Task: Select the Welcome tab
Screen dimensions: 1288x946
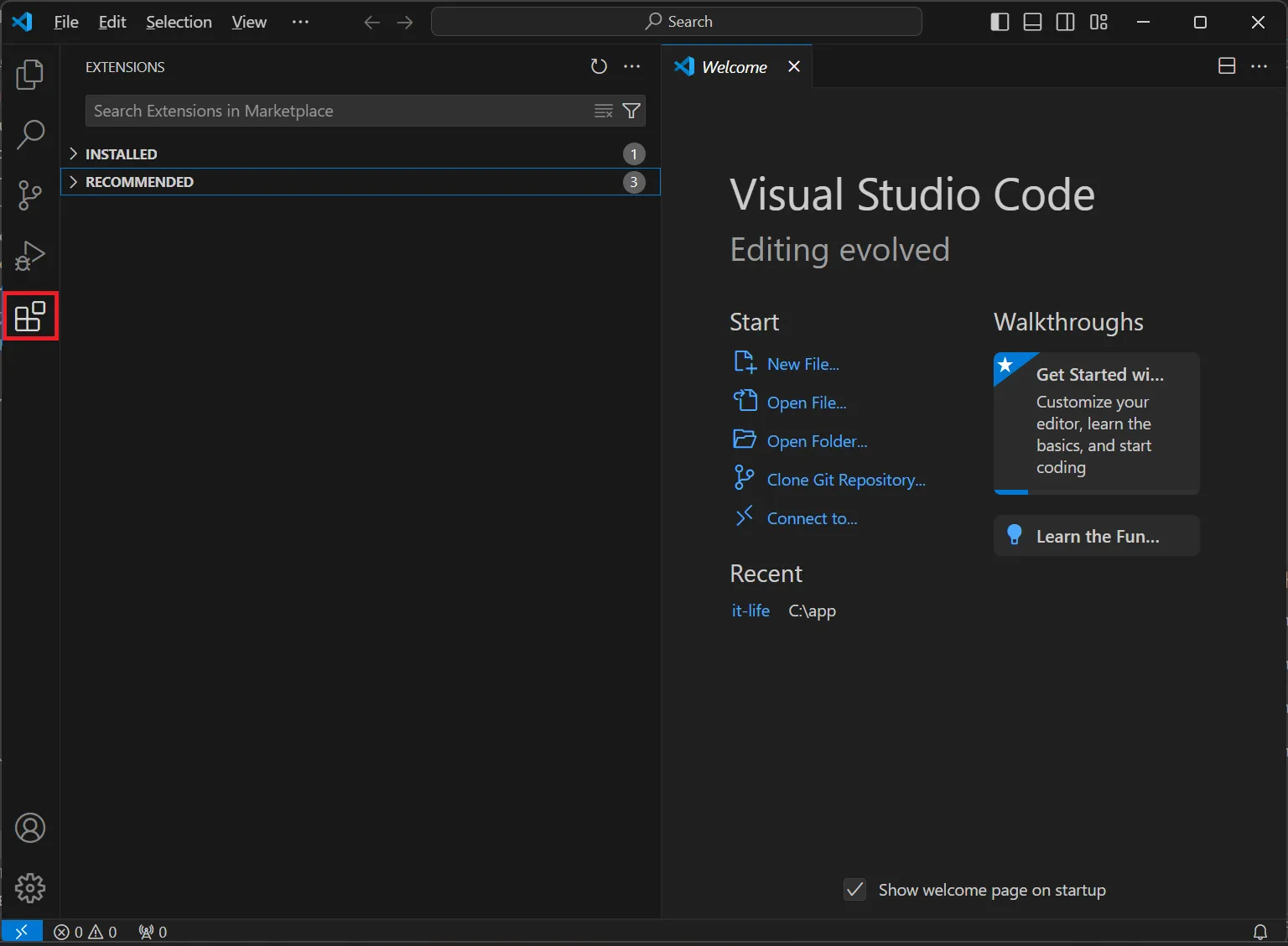Action: 735,67
